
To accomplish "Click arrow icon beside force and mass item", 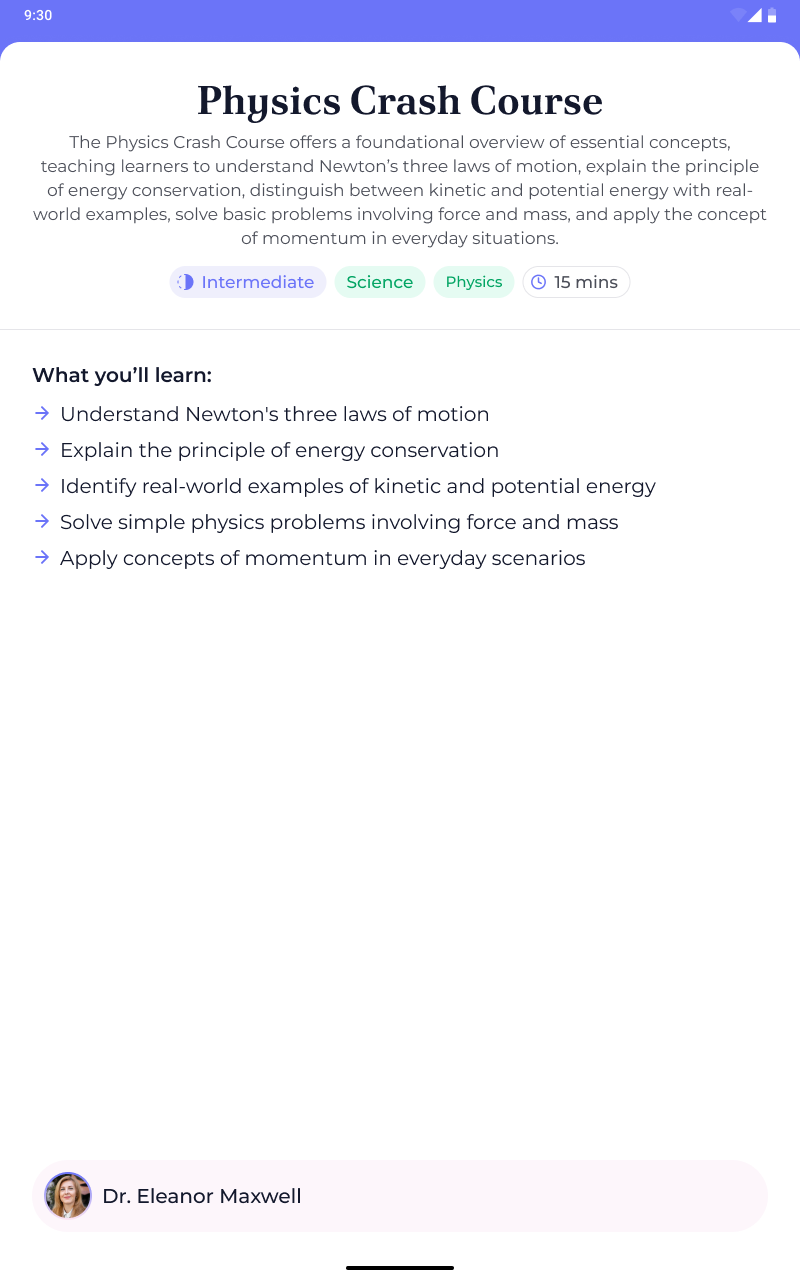I will [x=42, y=521].
